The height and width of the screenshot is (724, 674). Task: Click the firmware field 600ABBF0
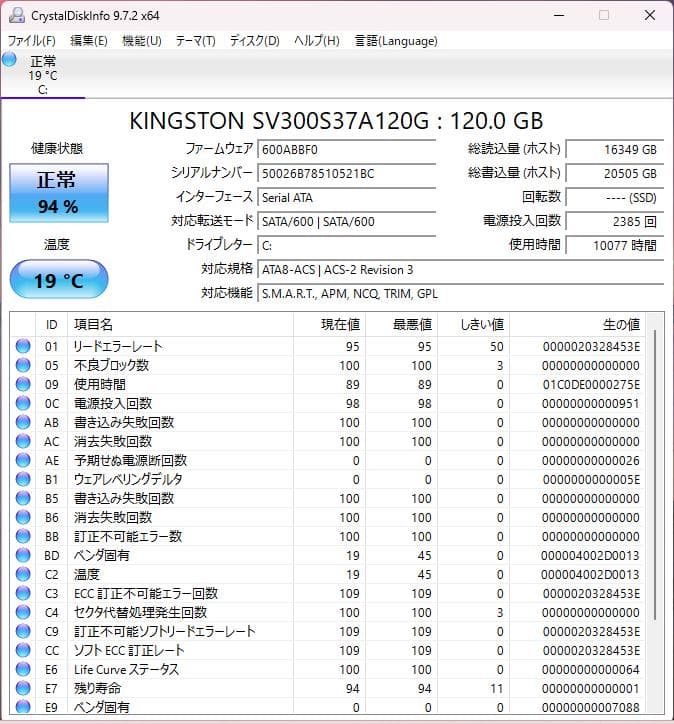pyautogui.click(x=346, y=150)
